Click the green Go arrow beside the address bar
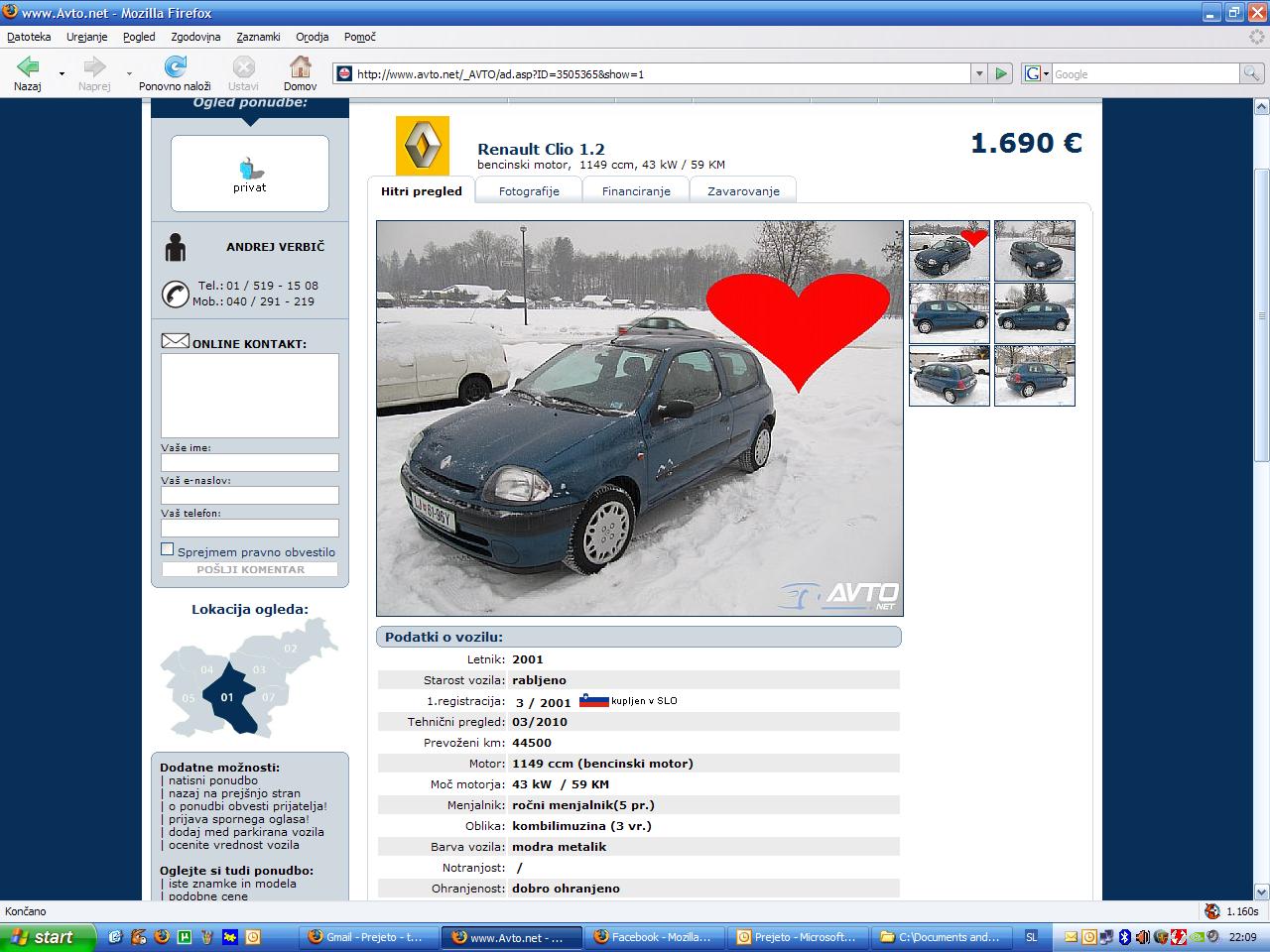Image resolution: width=1270 pixels, height=952 pixels. 1001,73
